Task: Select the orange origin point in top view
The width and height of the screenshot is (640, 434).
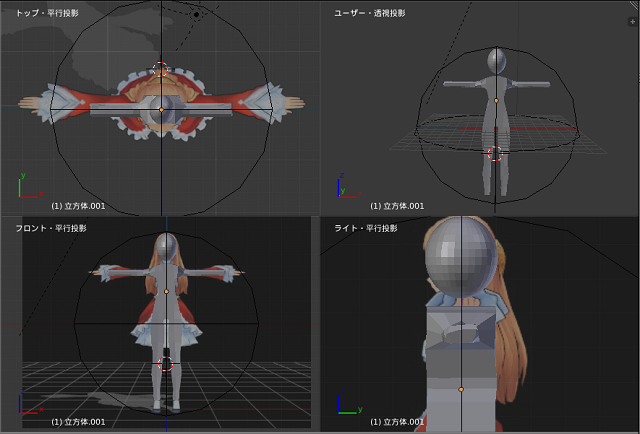Action: 161,110
